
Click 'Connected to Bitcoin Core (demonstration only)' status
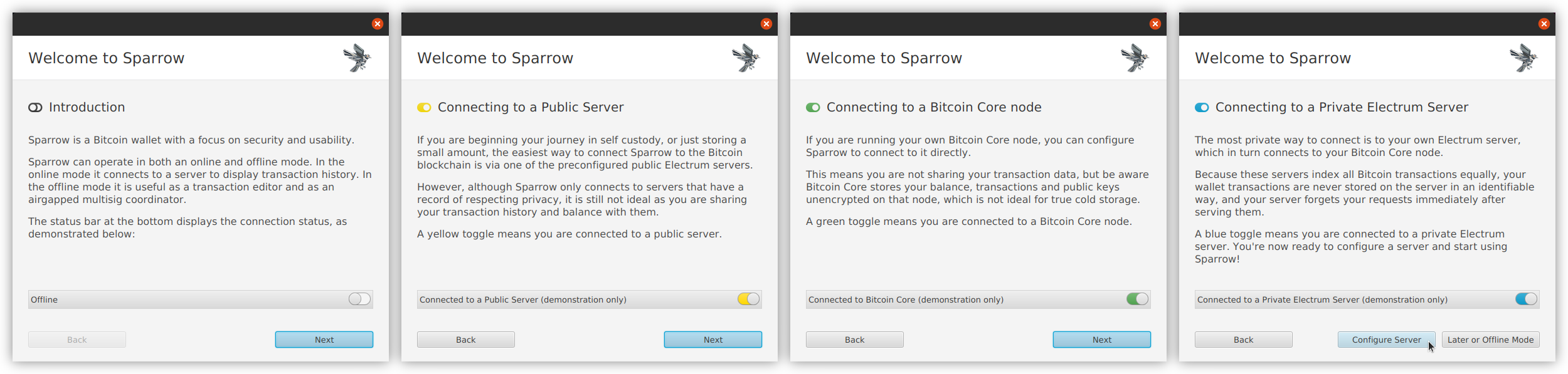[906, 300]
